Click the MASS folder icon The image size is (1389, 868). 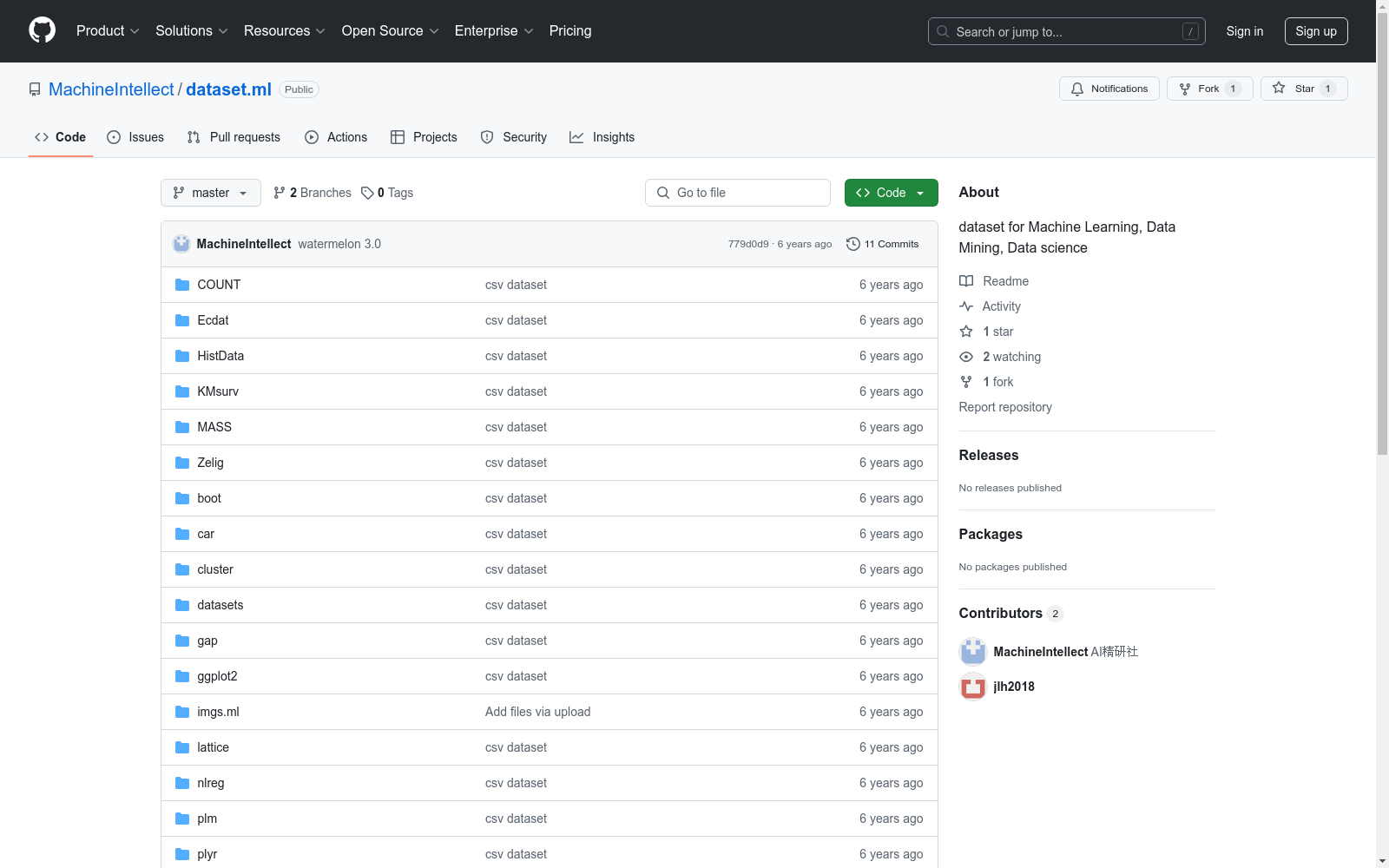pyautogui.click(x=182, y=427)
